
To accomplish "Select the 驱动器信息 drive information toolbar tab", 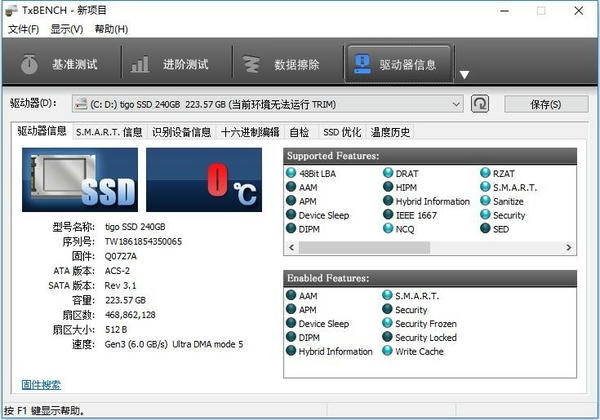I will [398, 64].
